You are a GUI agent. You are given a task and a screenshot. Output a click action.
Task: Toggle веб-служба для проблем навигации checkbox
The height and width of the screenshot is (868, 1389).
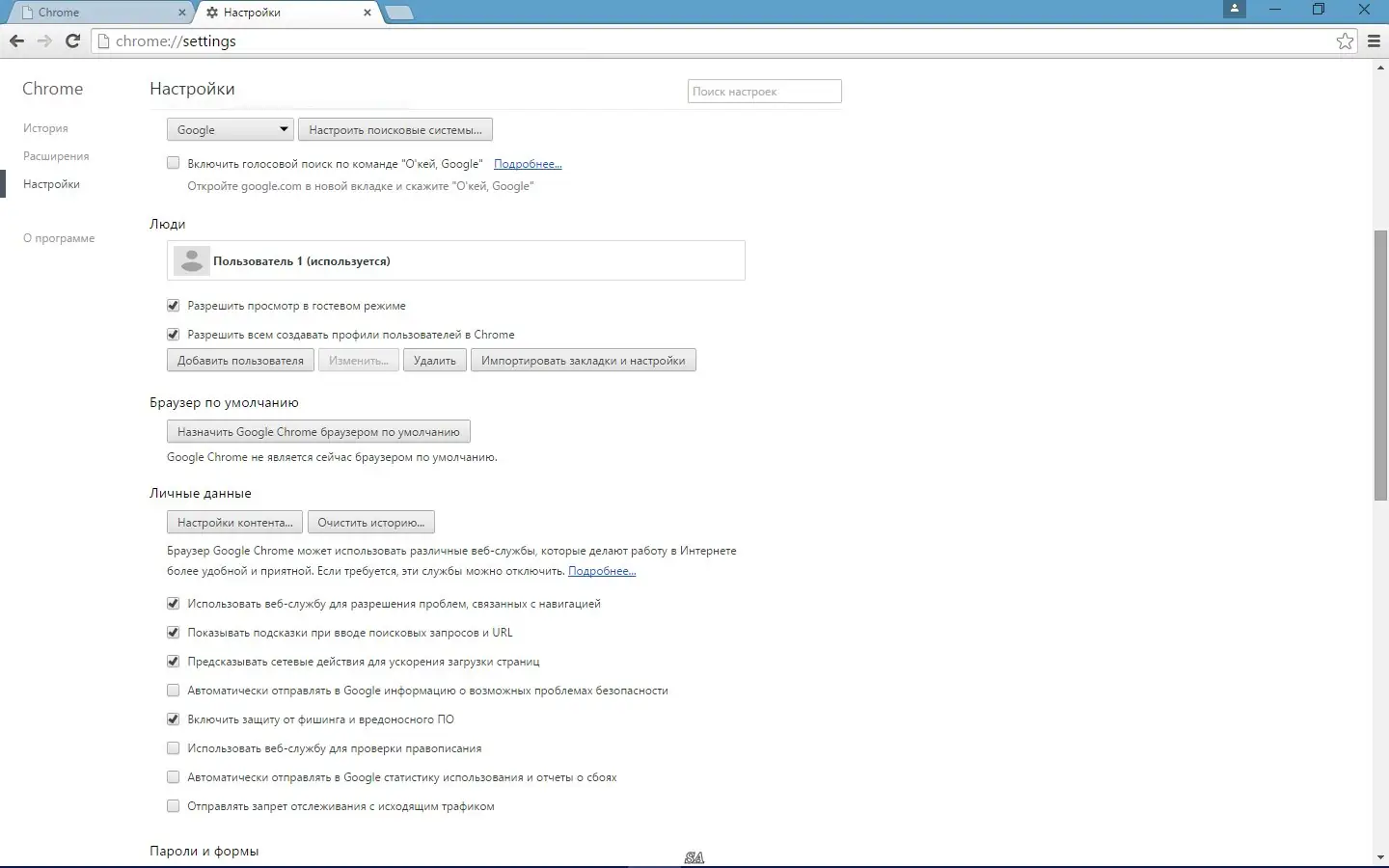(174, 604)
